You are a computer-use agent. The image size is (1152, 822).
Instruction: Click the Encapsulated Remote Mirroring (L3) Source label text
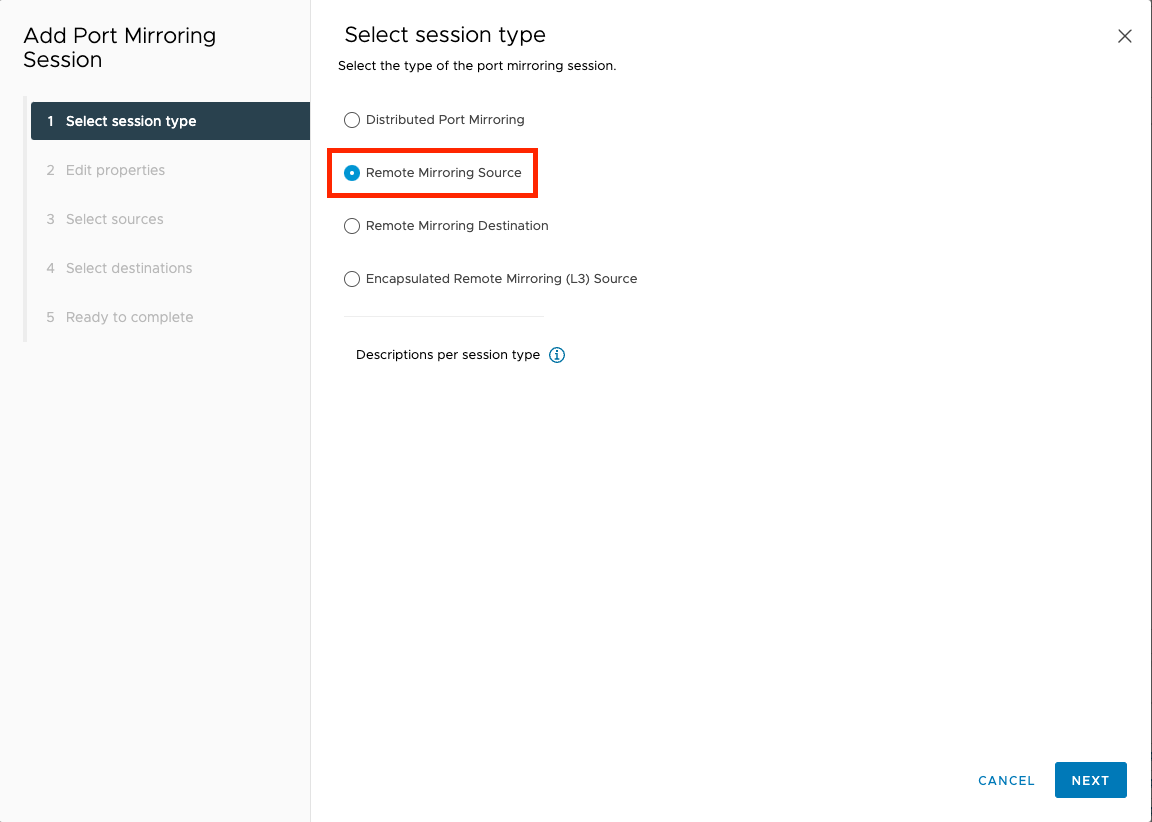[501, 279]
